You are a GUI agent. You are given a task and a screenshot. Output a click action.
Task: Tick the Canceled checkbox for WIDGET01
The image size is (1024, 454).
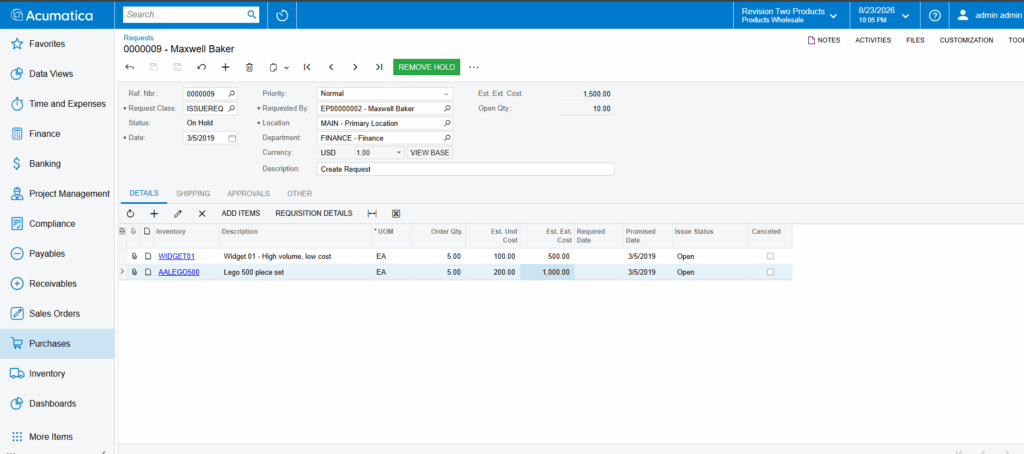(771, 257)
